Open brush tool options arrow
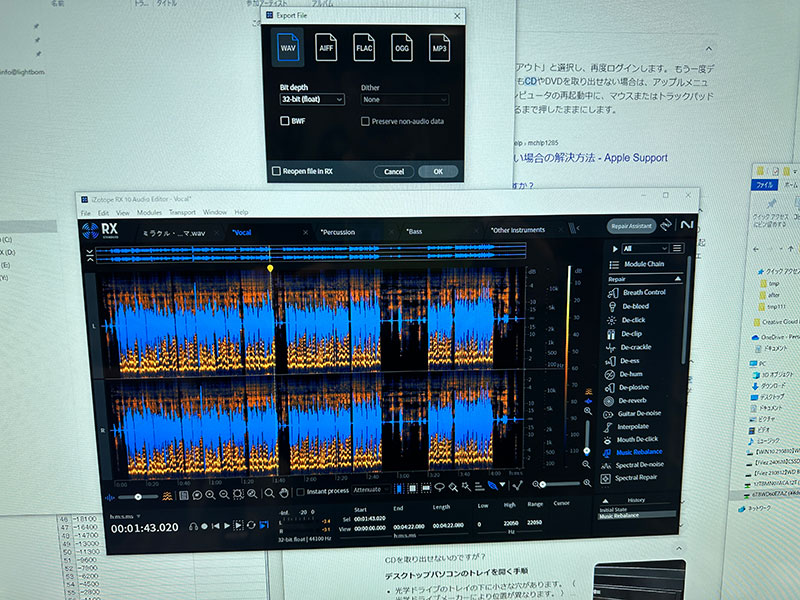 (x=503, y=485)
